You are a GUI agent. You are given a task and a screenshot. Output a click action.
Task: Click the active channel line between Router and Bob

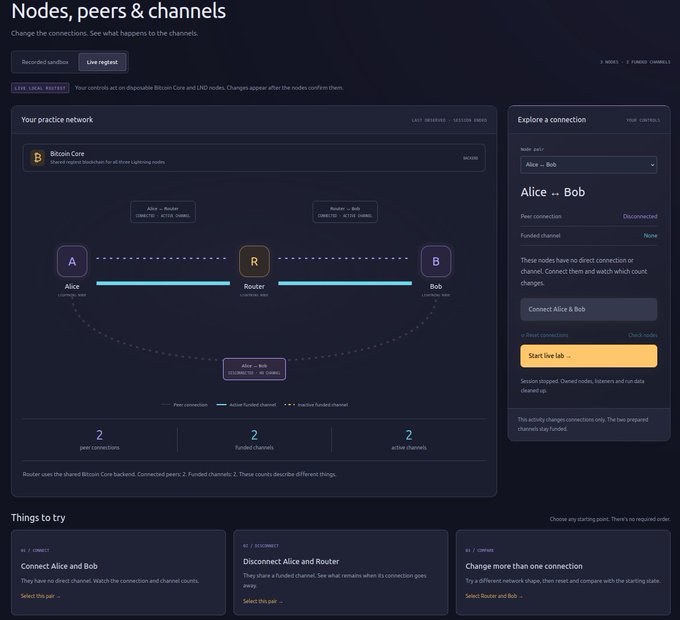pos(345,283)
